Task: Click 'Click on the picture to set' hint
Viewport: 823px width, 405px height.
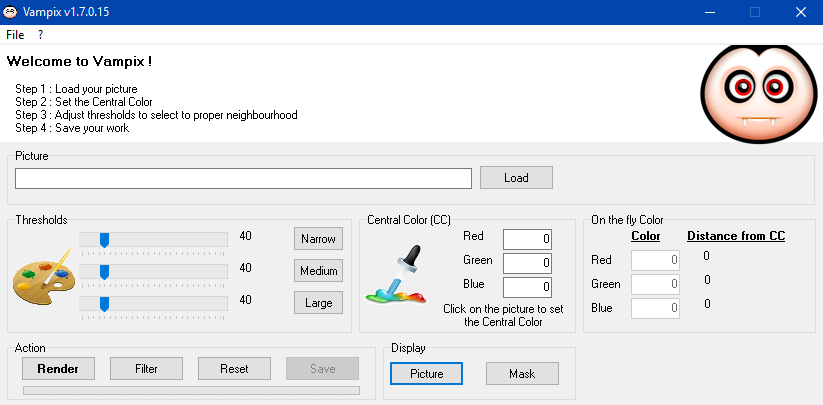Action: tap(503, 308)
